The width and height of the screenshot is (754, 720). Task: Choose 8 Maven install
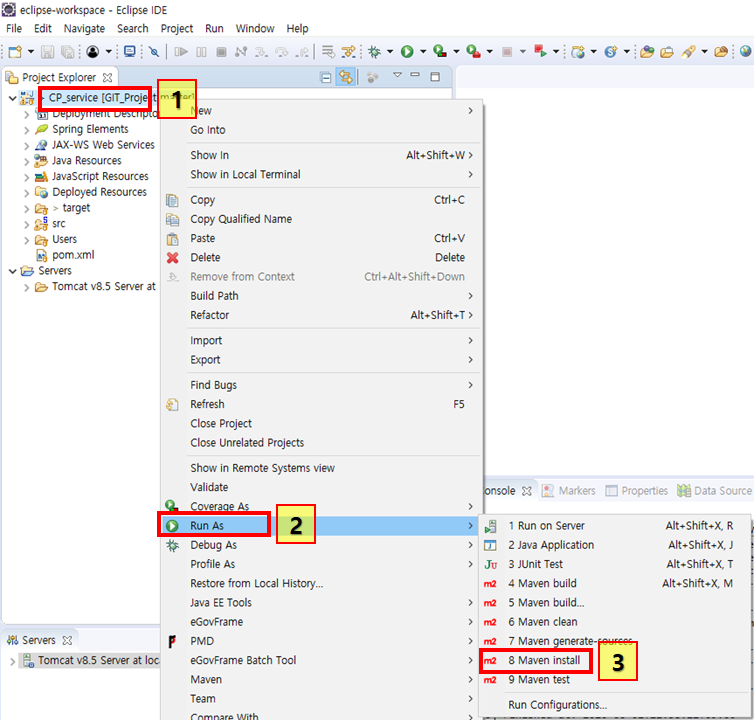(615, 660)
